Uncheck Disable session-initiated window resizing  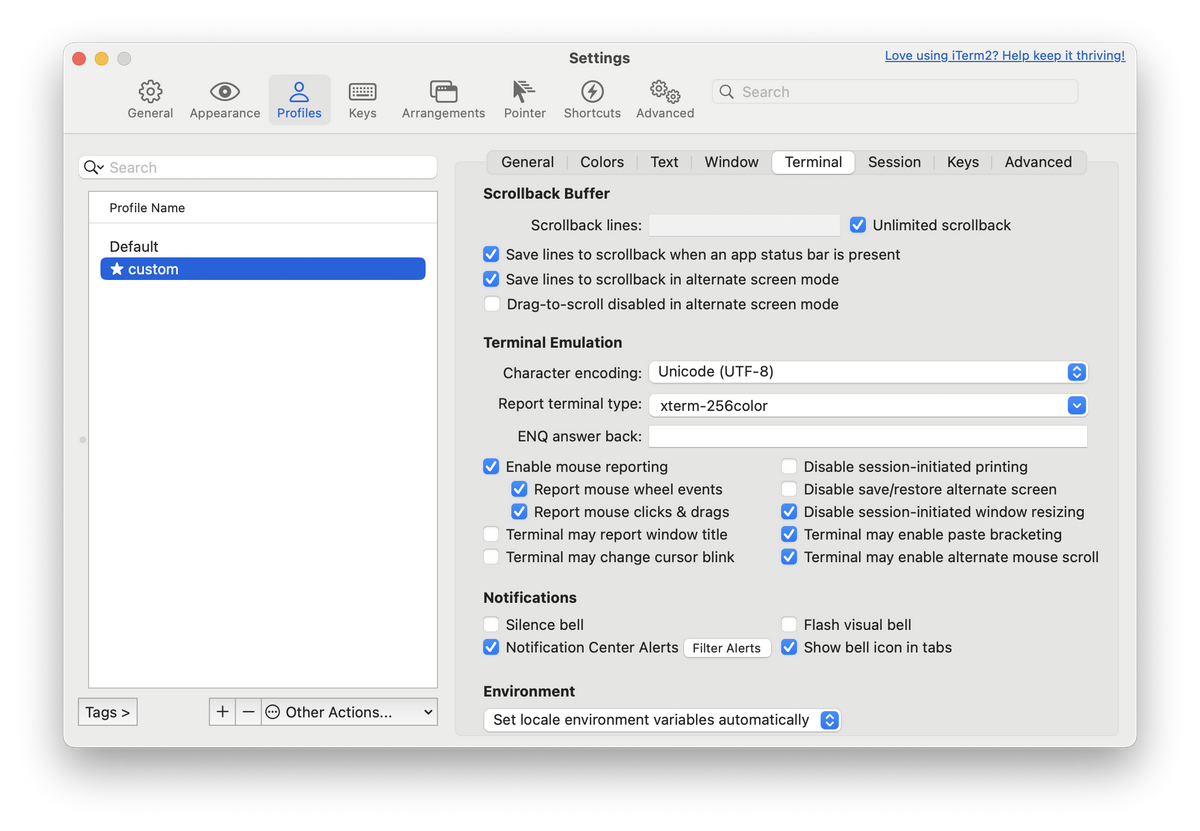(x=789, y=512)
